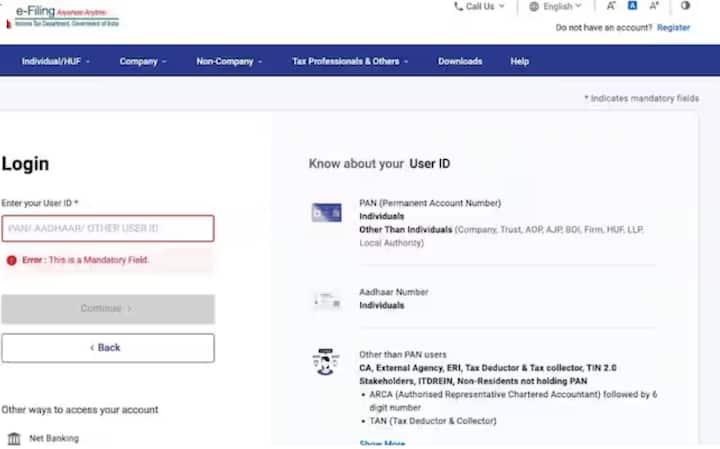Click the 'Enter your User ID' label

(40, 203)
